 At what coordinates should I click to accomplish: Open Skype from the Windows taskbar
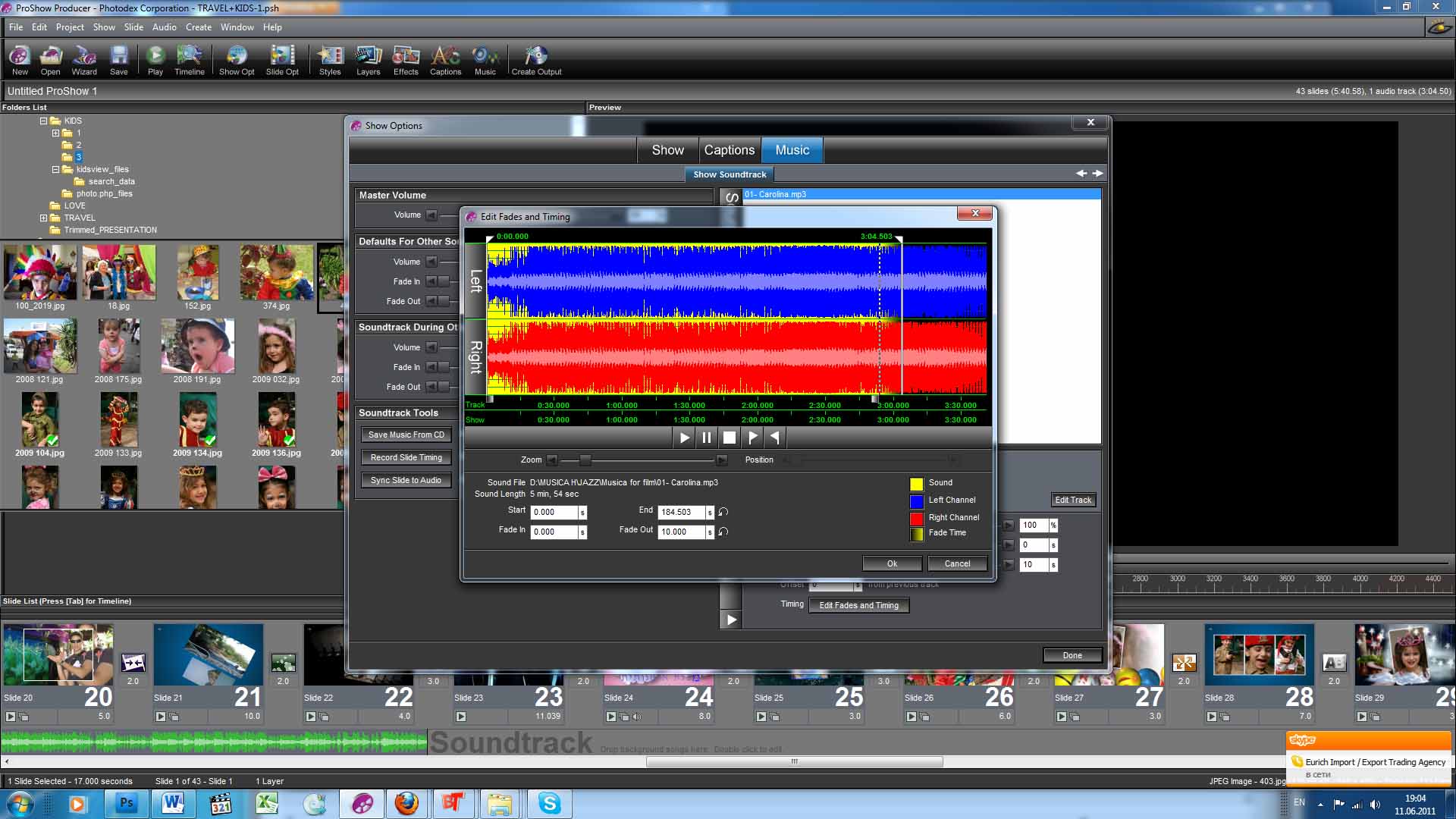pyautogui.click(x=549, y=804)
